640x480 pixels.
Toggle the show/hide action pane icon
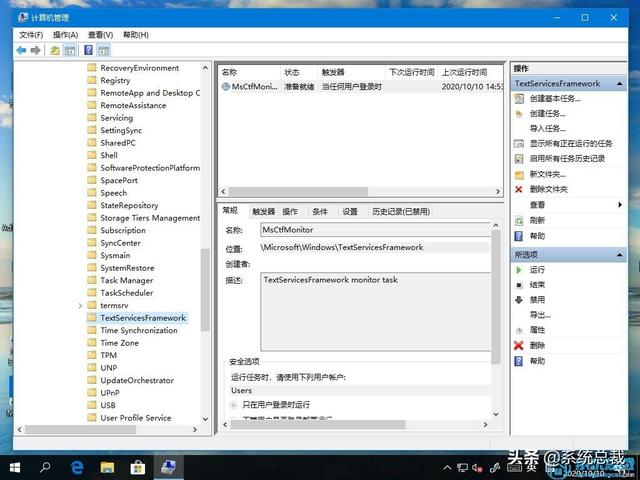coord(104,50)
